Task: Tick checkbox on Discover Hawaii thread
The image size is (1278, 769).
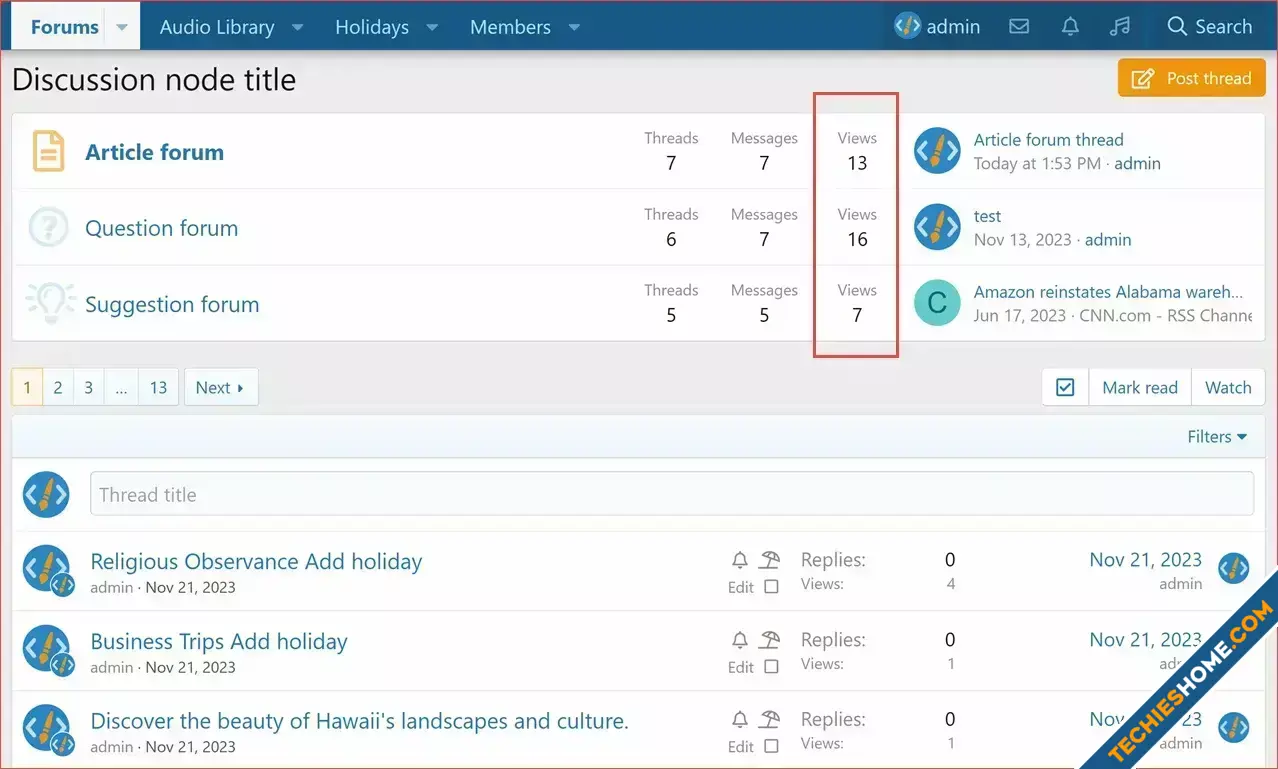Action: 771,747
